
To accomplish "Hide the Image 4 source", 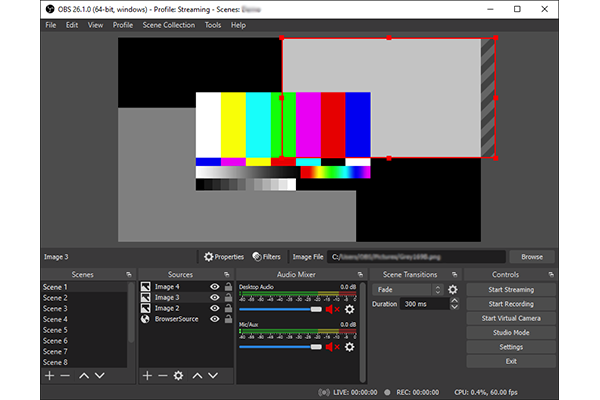I will pos(214,287).
